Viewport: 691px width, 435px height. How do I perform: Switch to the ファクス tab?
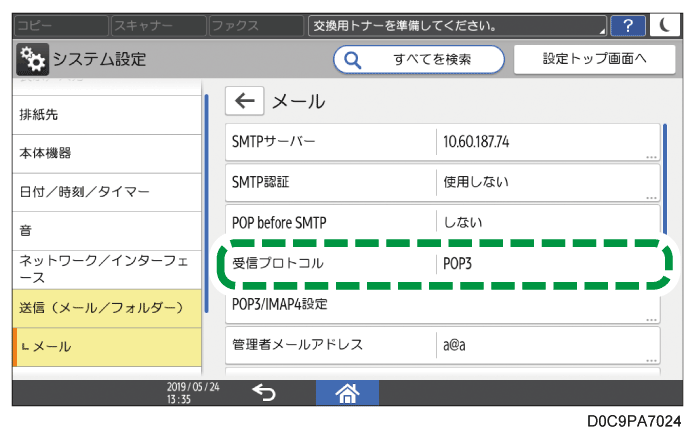pos(256,26)
